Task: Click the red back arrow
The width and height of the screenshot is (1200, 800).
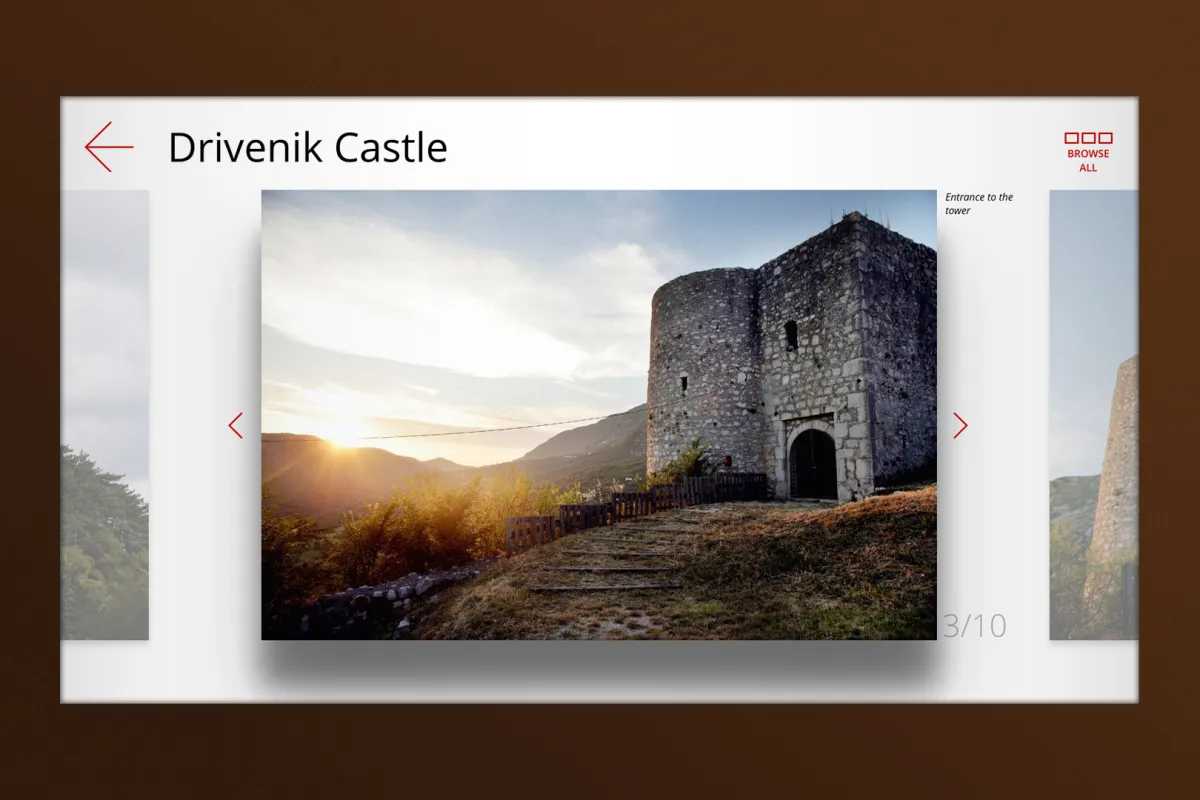Action: click(x=109, y=147)
